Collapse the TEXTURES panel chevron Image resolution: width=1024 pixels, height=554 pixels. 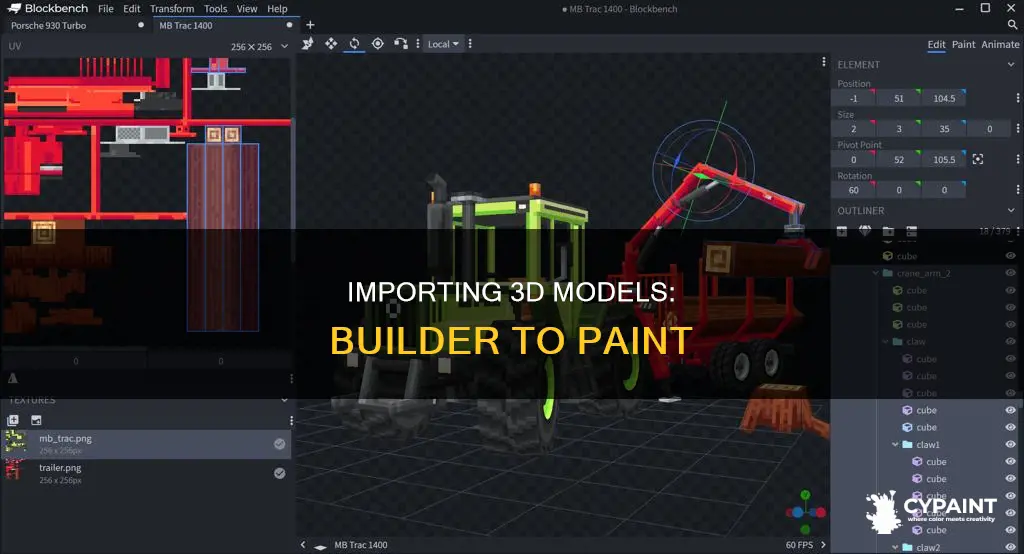284,400
